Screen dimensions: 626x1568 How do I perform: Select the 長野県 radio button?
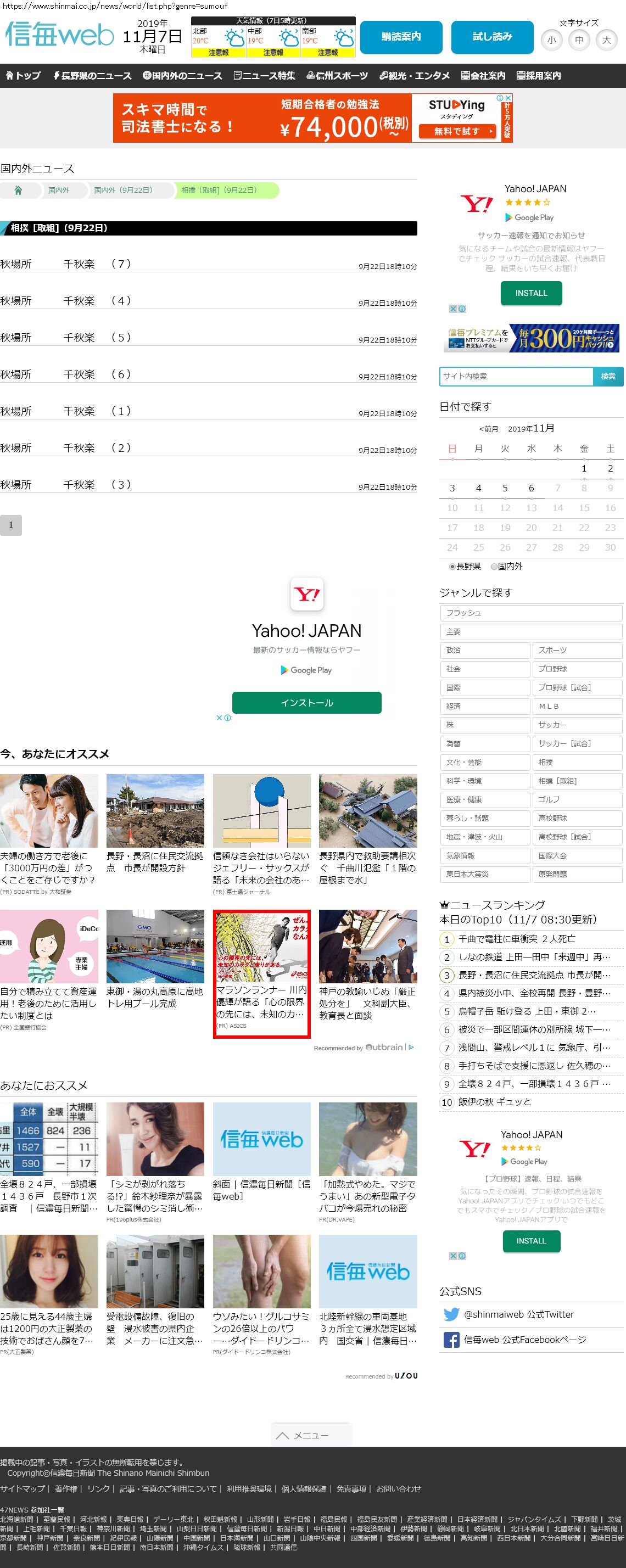[452, 567]
